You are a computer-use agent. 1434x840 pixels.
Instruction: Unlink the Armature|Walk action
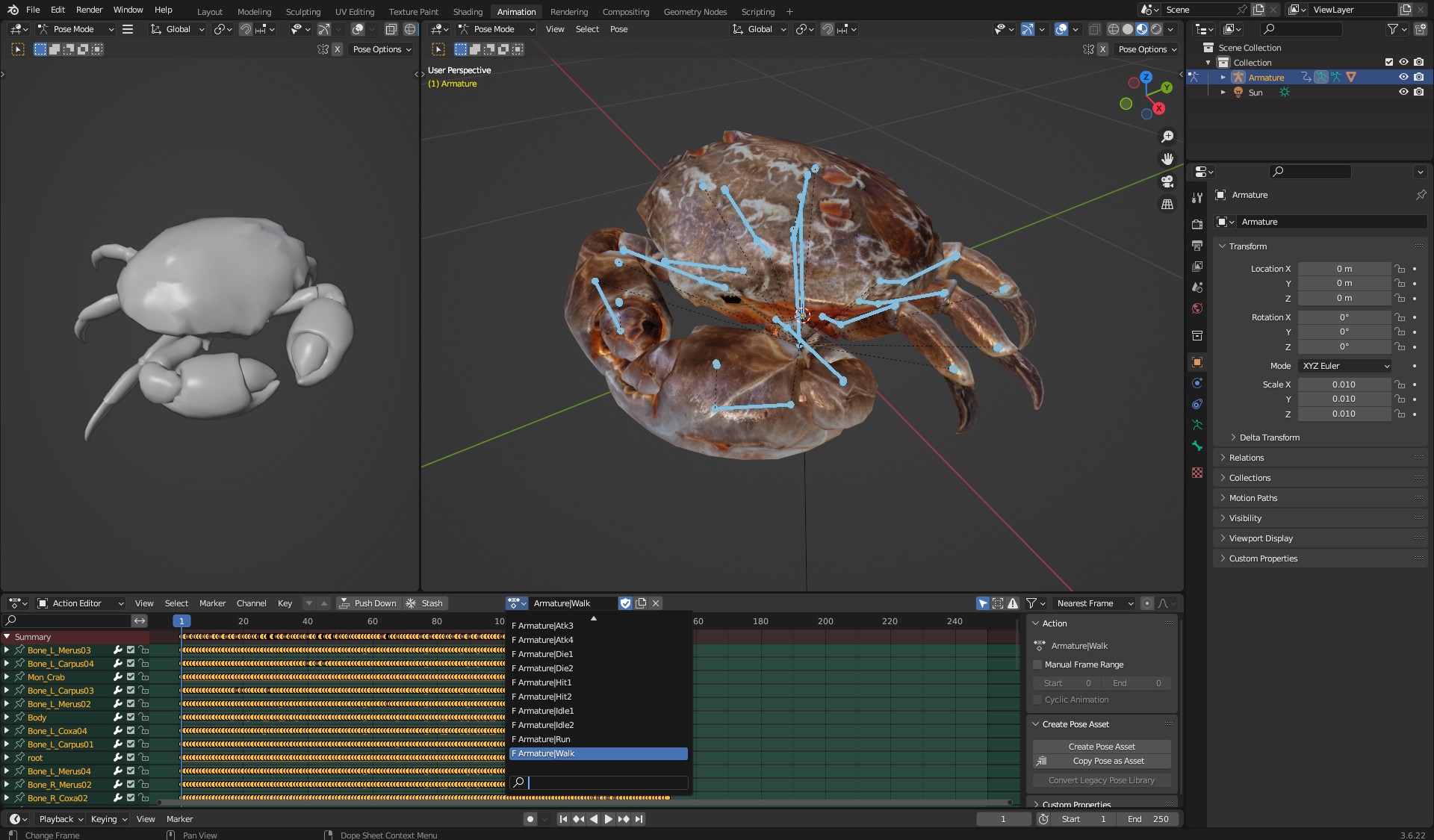656,603
